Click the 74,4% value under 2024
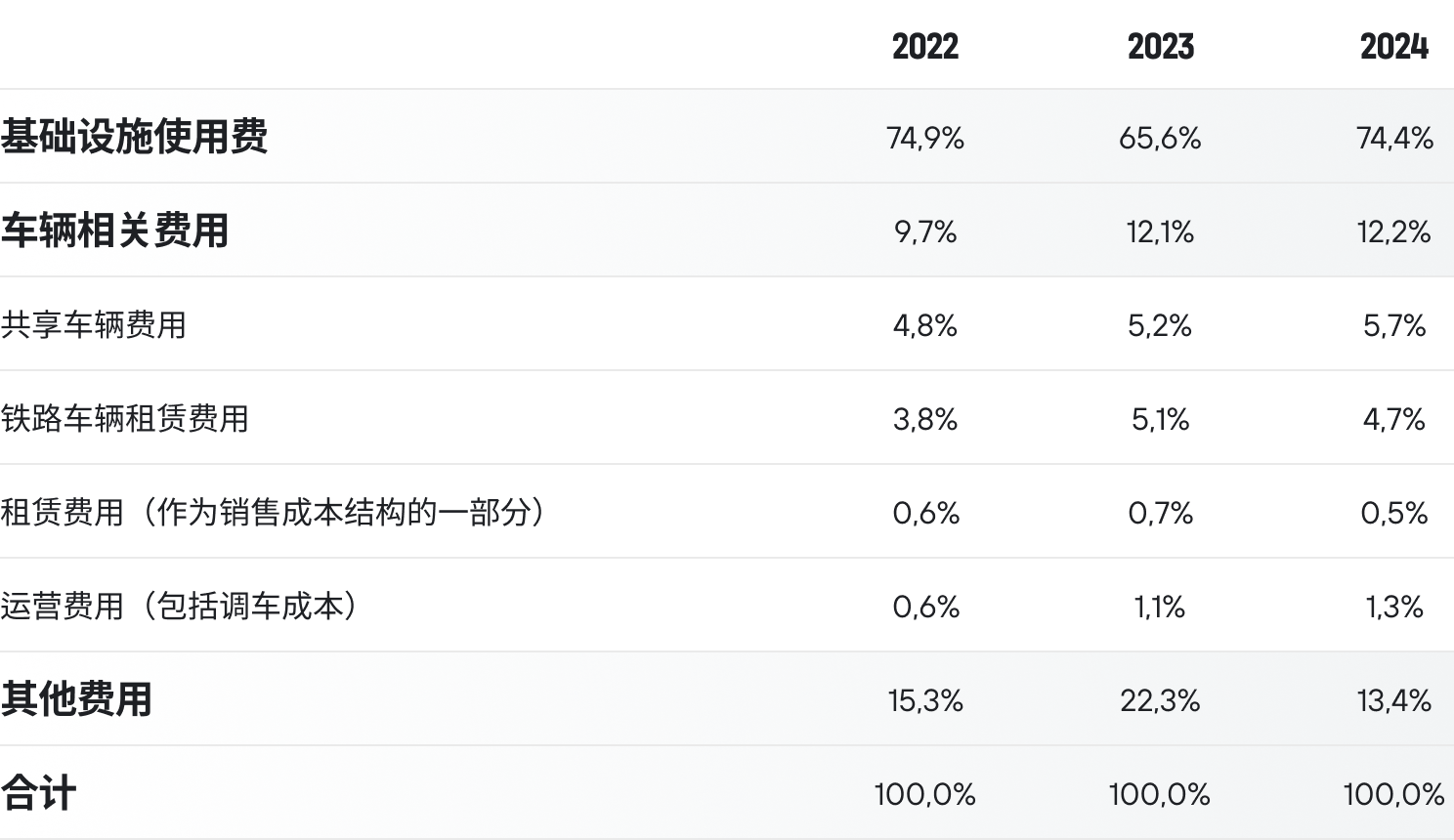The width and height of the screenshot is (1454, 840). 1394,138
